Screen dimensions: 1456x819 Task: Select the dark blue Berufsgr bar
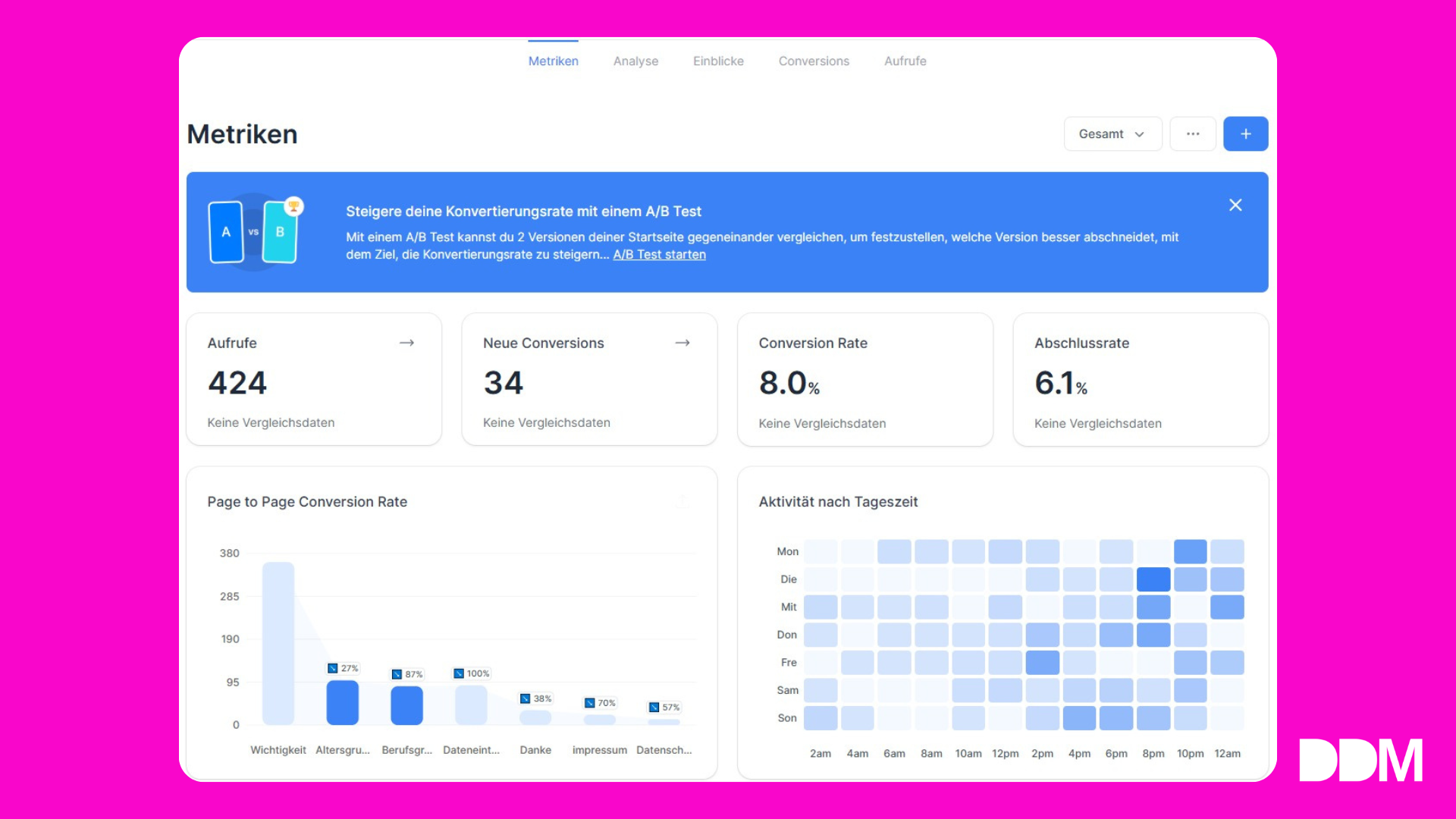tap(406, 704)
